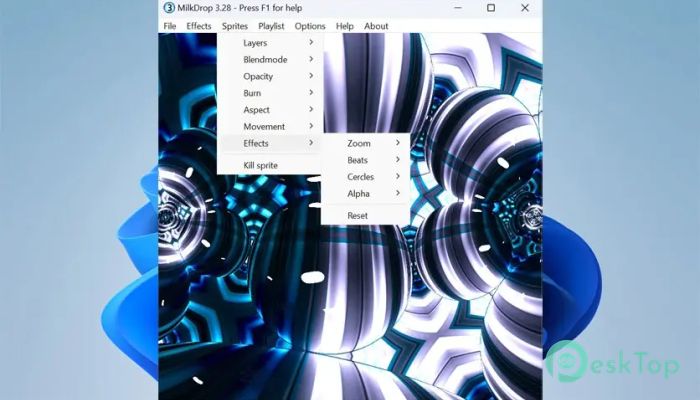Open the Playlist menu
The image size is (700, 400).
pos(271,26)
